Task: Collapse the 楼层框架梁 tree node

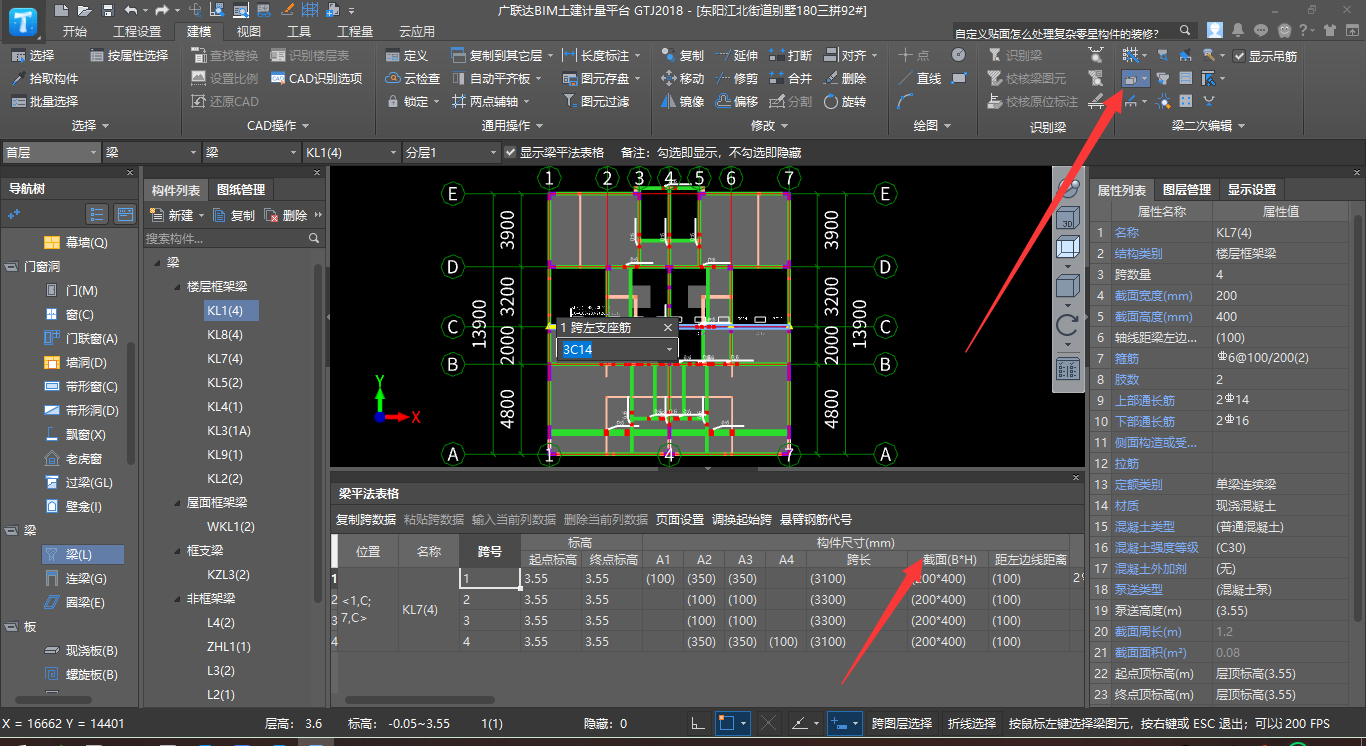Action: coord(176,287)
